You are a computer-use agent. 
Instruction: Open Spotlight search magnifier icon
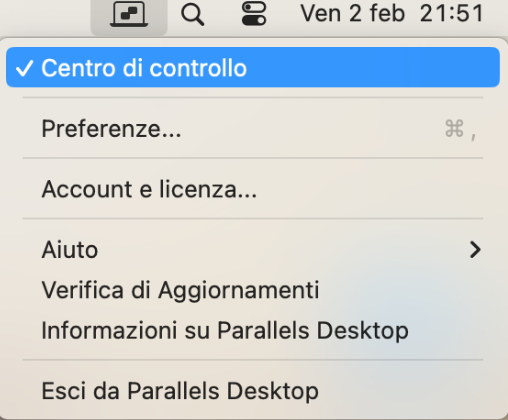click(x=192, y=15)
